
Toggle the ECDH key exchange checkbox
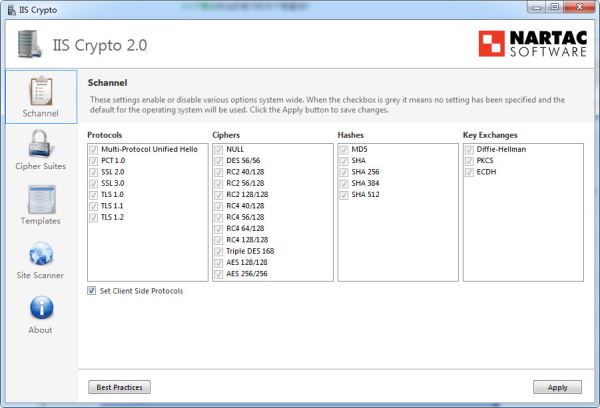[469, 172]
